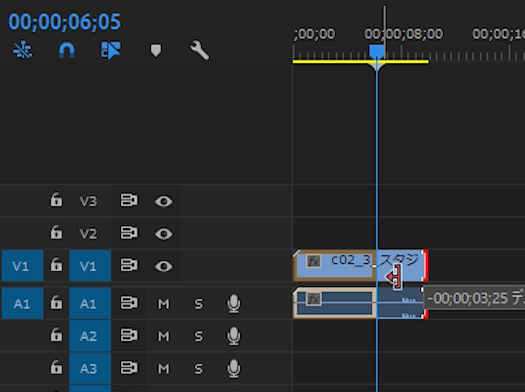Toggle the V1 source patching indicator
525x392 pixels.
coord(22,265)
